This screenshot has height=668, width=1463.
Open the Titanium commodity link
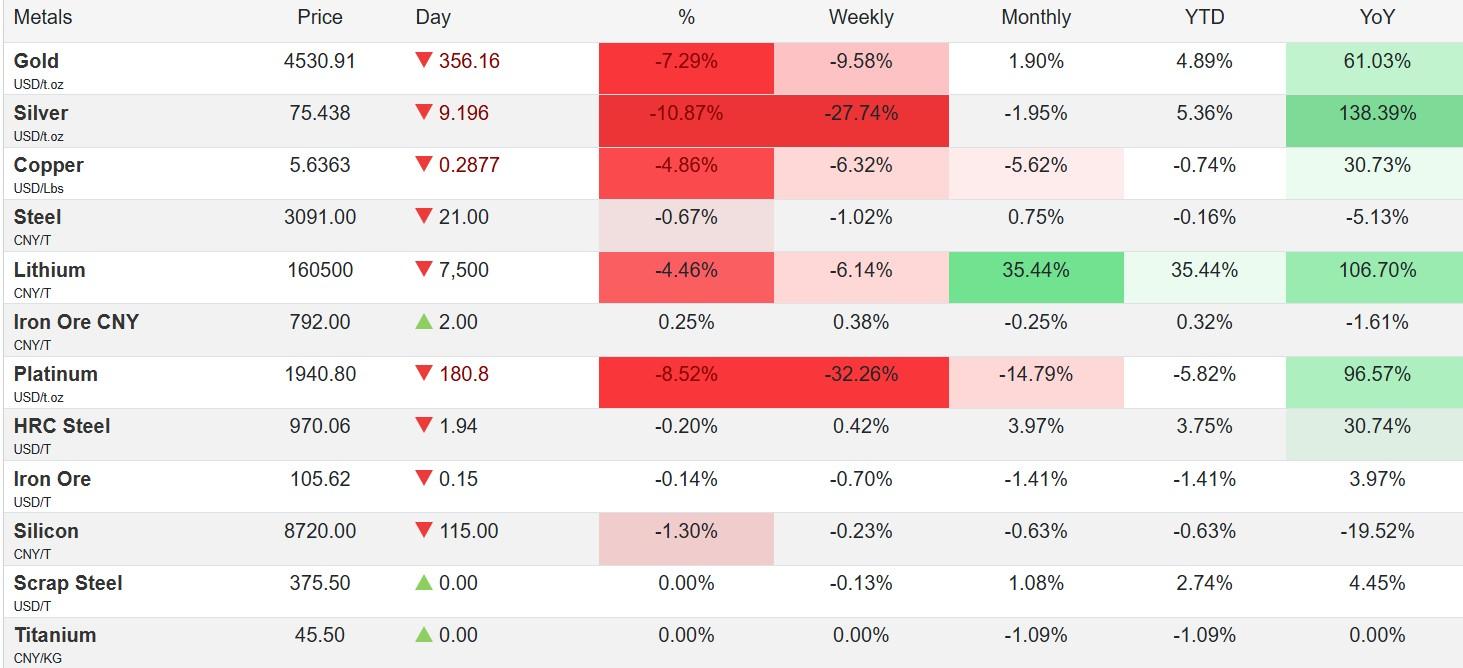(55, 635)
